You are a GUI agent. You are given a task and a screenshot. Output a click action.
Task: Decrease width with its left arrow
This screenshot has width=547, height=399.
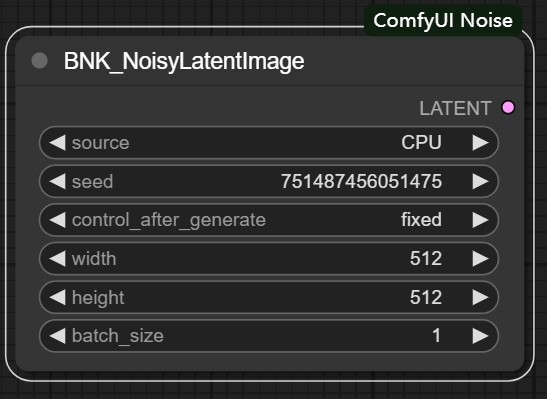coord(58,259)
